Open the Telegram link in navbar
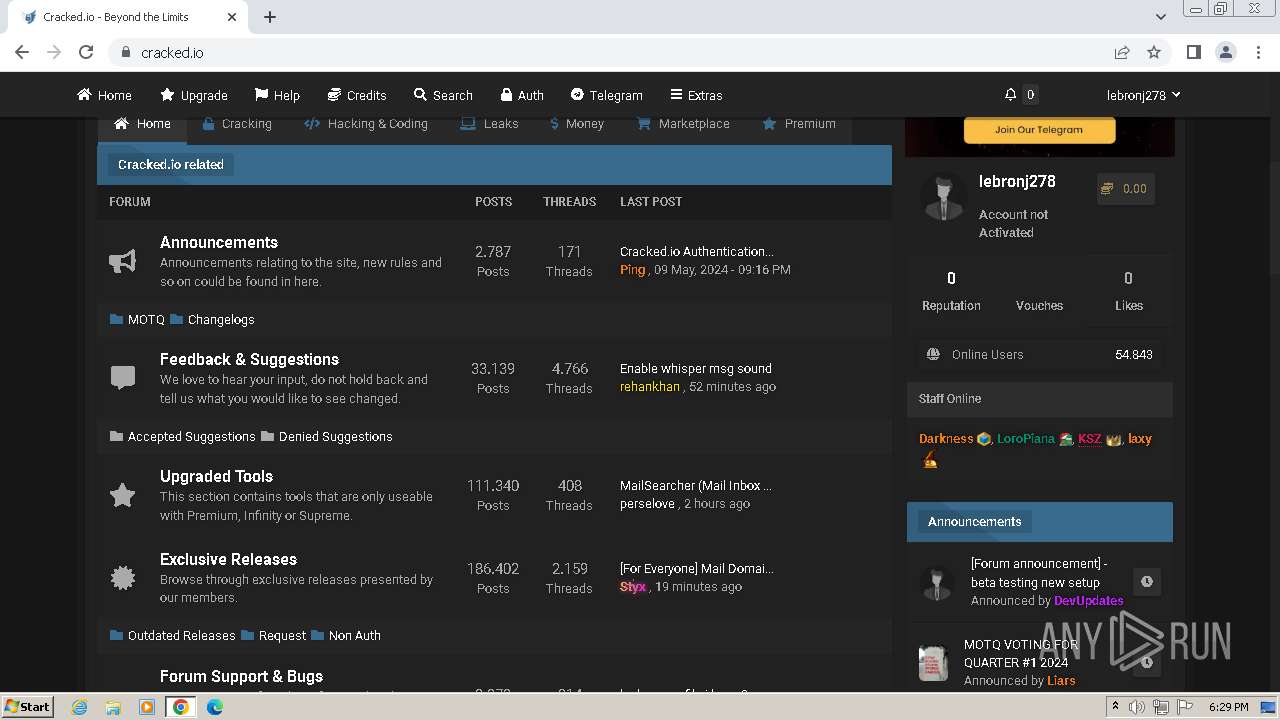Viewport: 1280px width, 720px height. [x=606, y=95]
